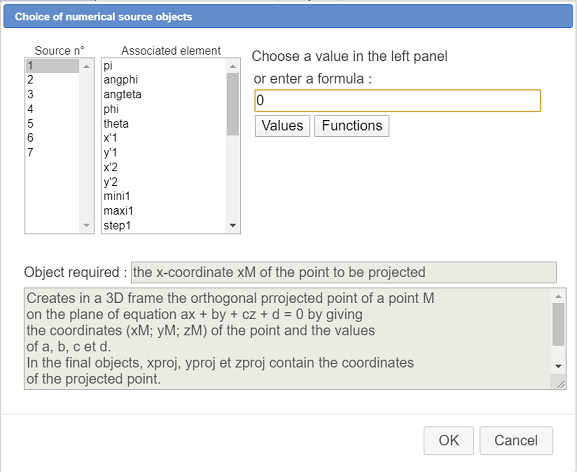Open the Values button menu
The height and width of the screenshot is (472, 577).
282,126
